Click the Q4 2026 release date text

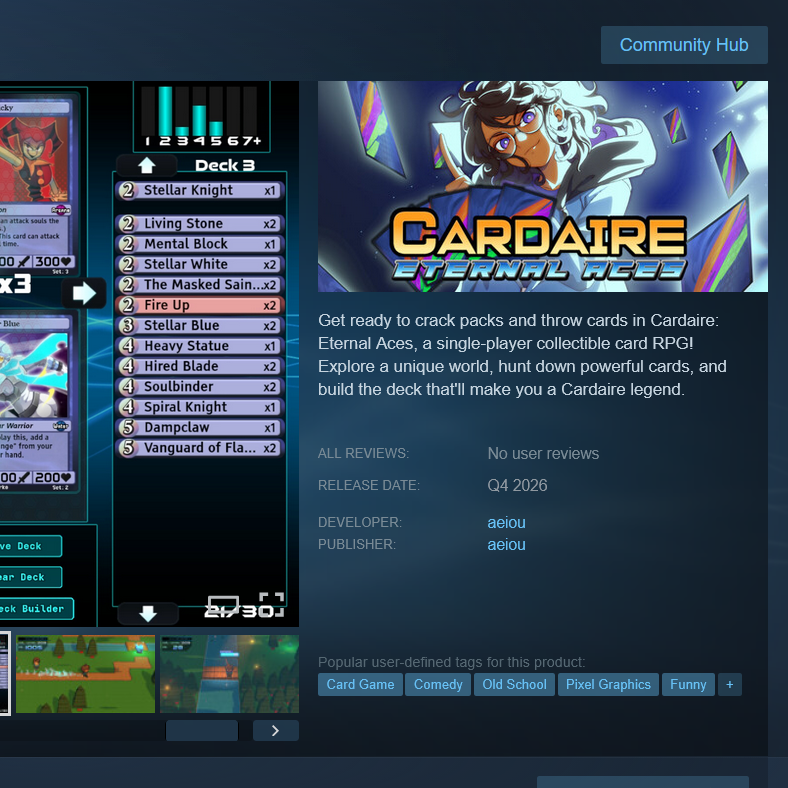coord(517,485)
